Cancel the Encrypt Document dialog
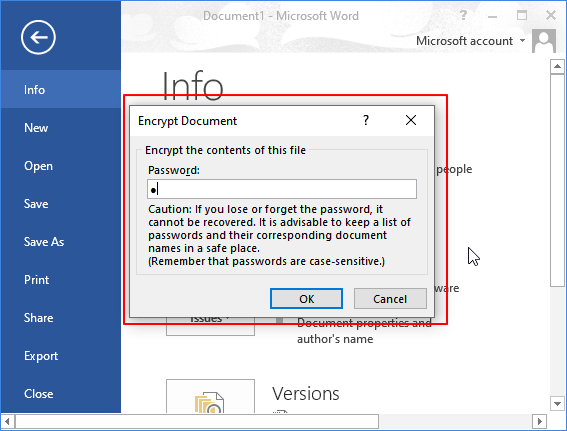The height and width of the screenshot is (431, 567). click(x=390, y=299)
